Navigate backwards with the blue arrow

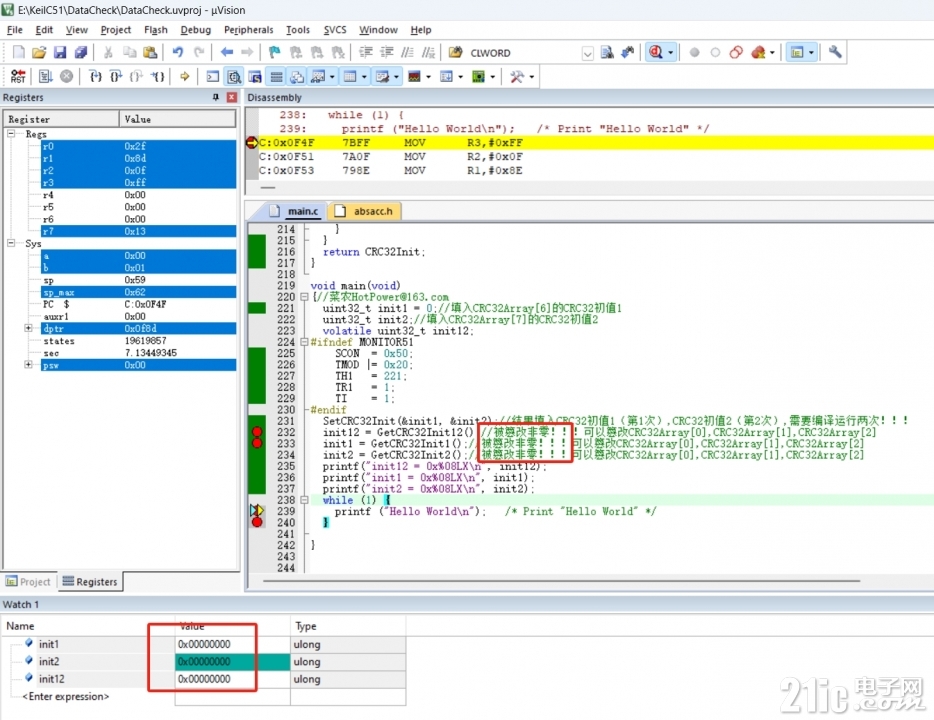(x=226, y=52)
